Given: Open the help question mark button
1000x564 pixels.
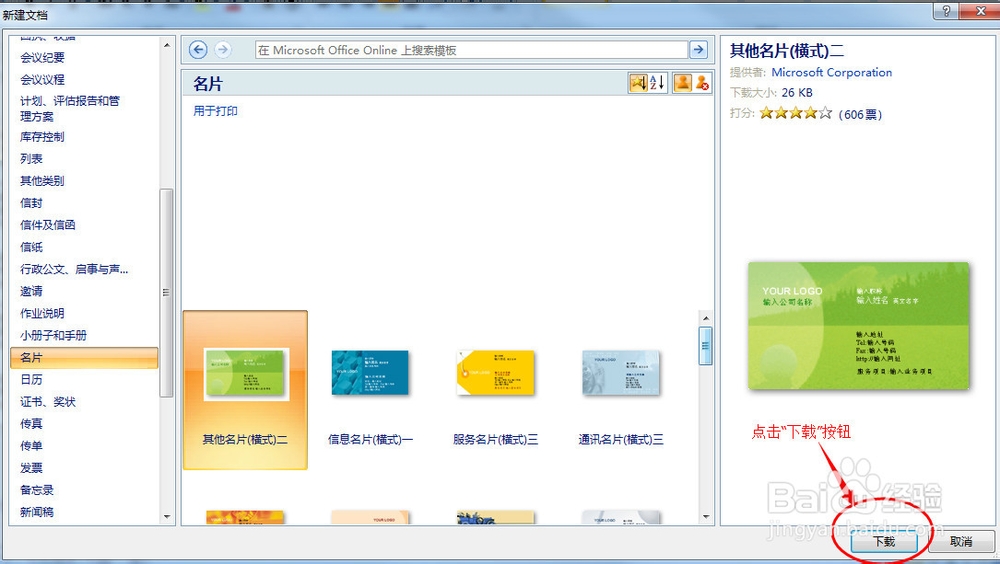Looking at the screenshot, I should (946, 11).
